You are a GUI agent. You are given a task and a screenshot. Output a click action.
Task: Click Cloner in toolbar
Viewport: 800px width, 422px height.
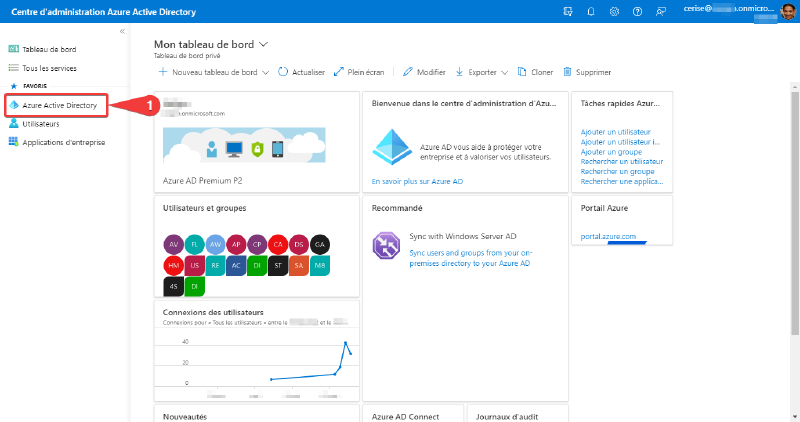coord(535,72)
